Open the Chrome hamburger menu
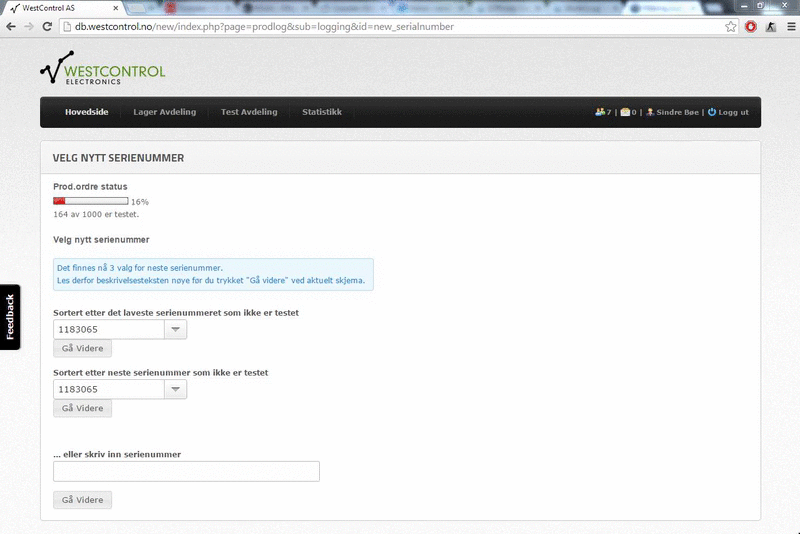This screenshot has height=534, width=800. coord(791,27)
